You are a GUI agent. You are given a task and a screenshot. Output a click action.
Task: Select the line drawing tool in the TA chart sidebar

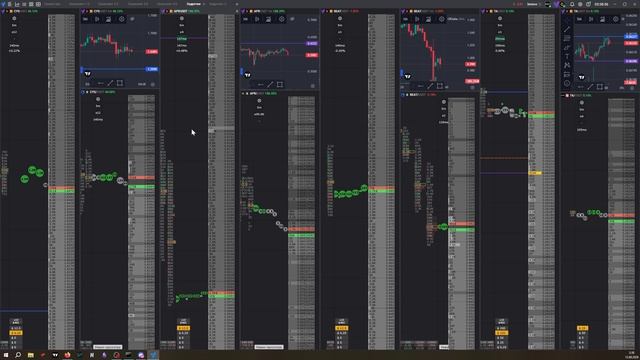(x=567, y=29)
